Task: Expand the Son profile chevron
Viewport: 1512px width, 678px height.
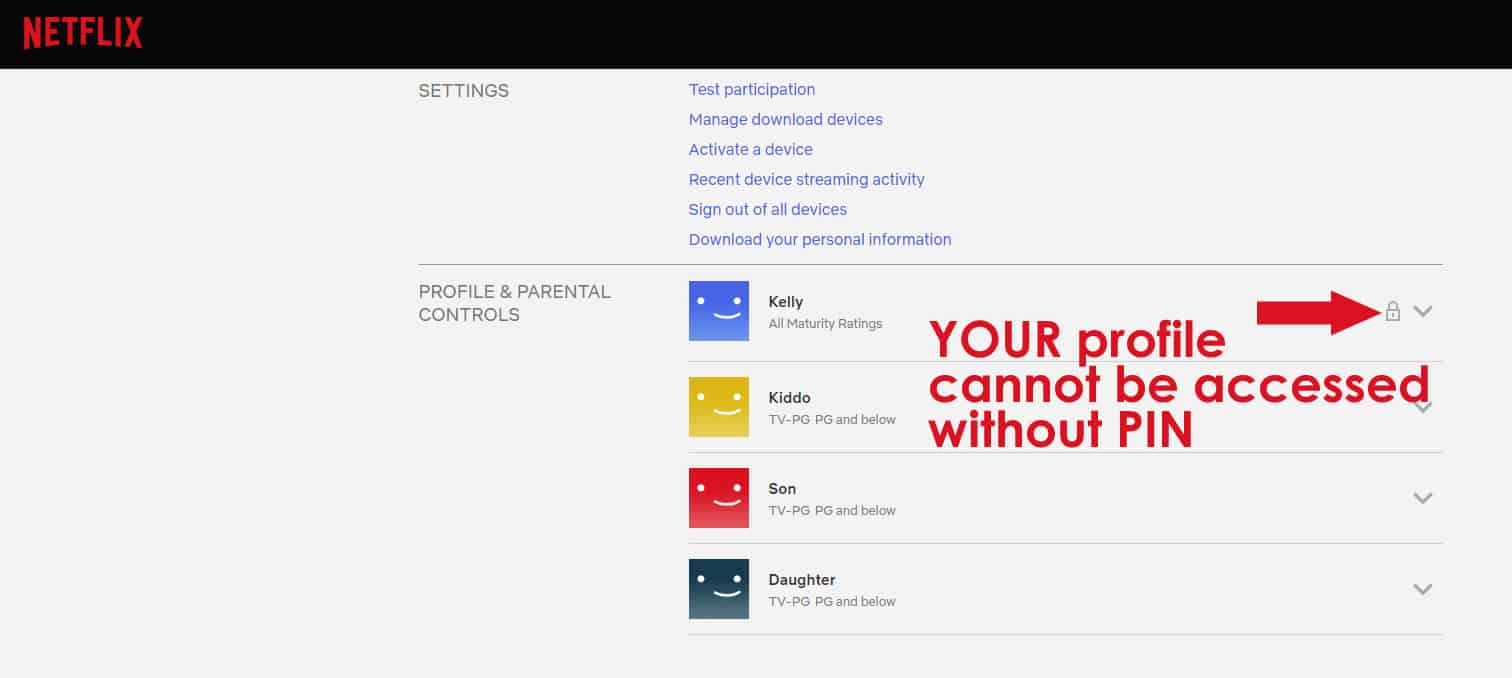Action: 1423,498
